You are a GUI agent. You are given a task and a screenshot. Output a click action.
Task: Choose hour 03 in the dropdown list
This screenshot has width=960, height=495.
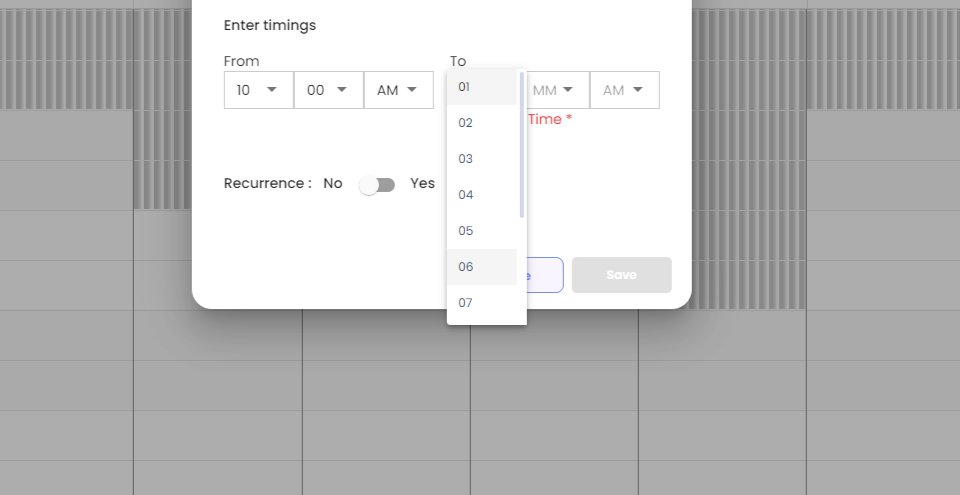[482, 159]
